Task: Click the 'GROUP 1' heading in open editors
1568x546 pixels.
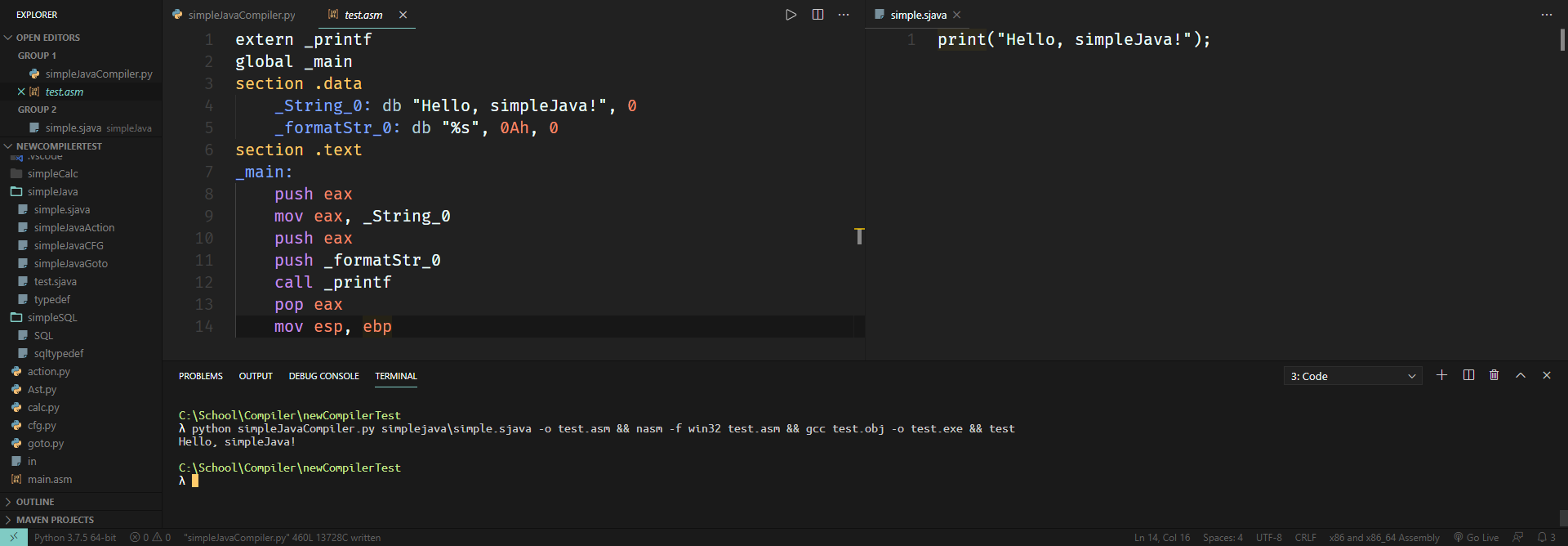Action: point(37,56)
